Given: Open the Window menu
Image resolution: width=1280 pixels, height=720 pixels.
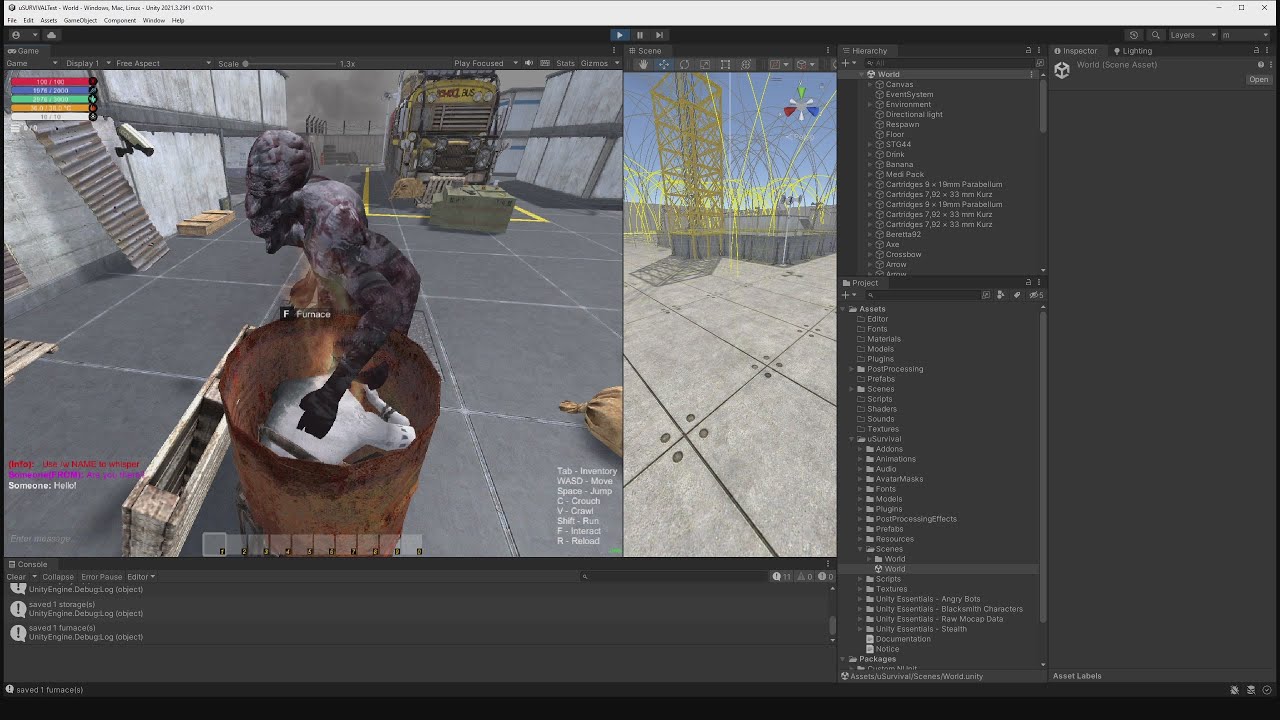Looking at the screenshot, I should coord(154,20).
